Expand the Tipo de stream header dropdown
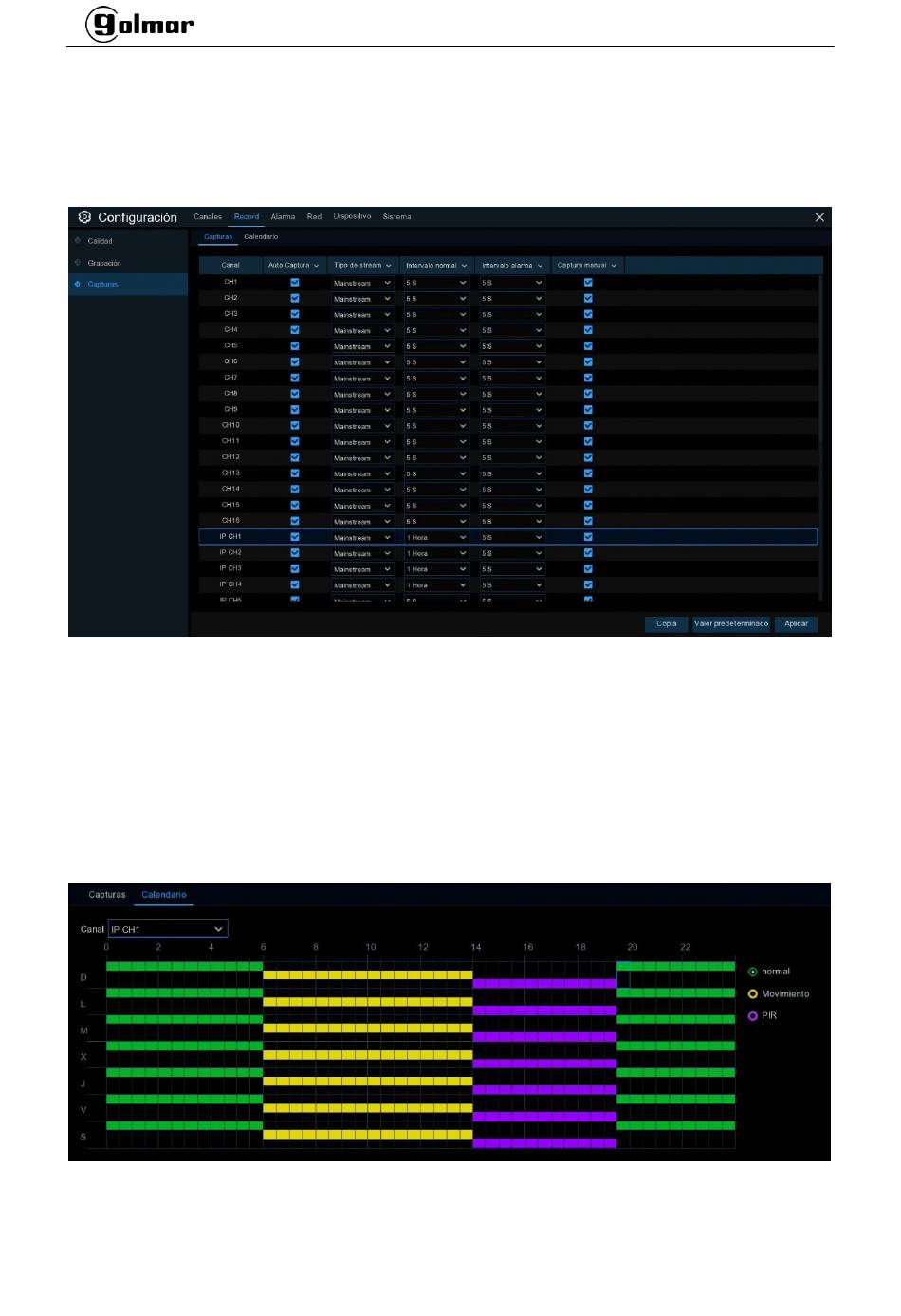 click(x=388, y=266)
